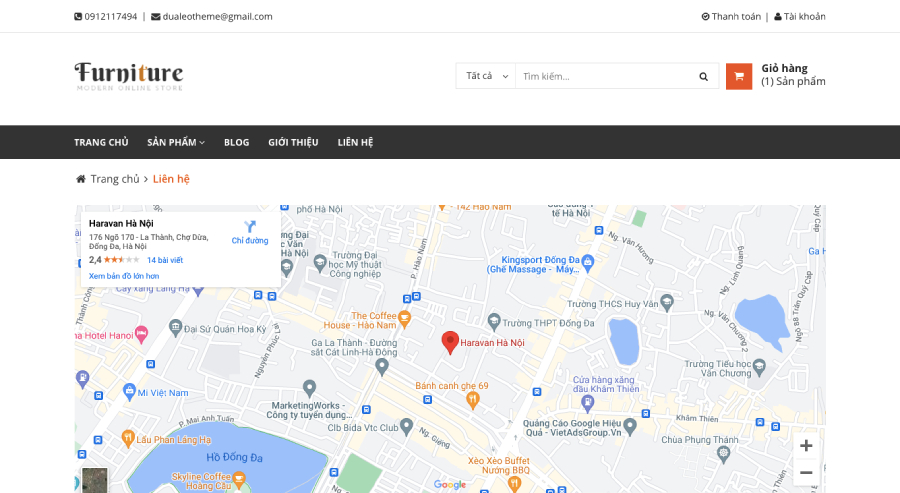The image size is (900, 493).
Task: Click Đại Sứ Quán Hoa Kỳ marker
Action: point(176,328)
